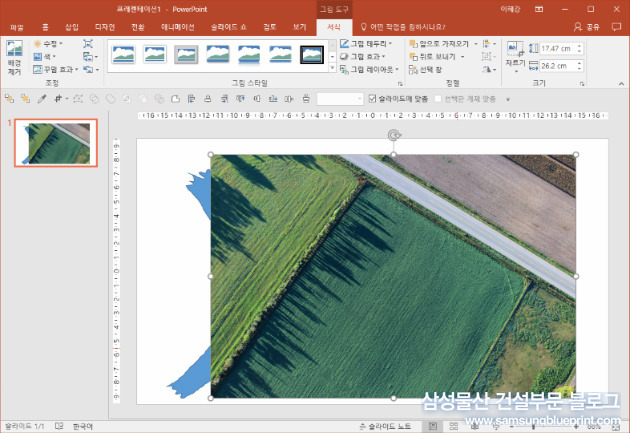
Task: Click the distribute vertically icon
Action: point(306,98)
